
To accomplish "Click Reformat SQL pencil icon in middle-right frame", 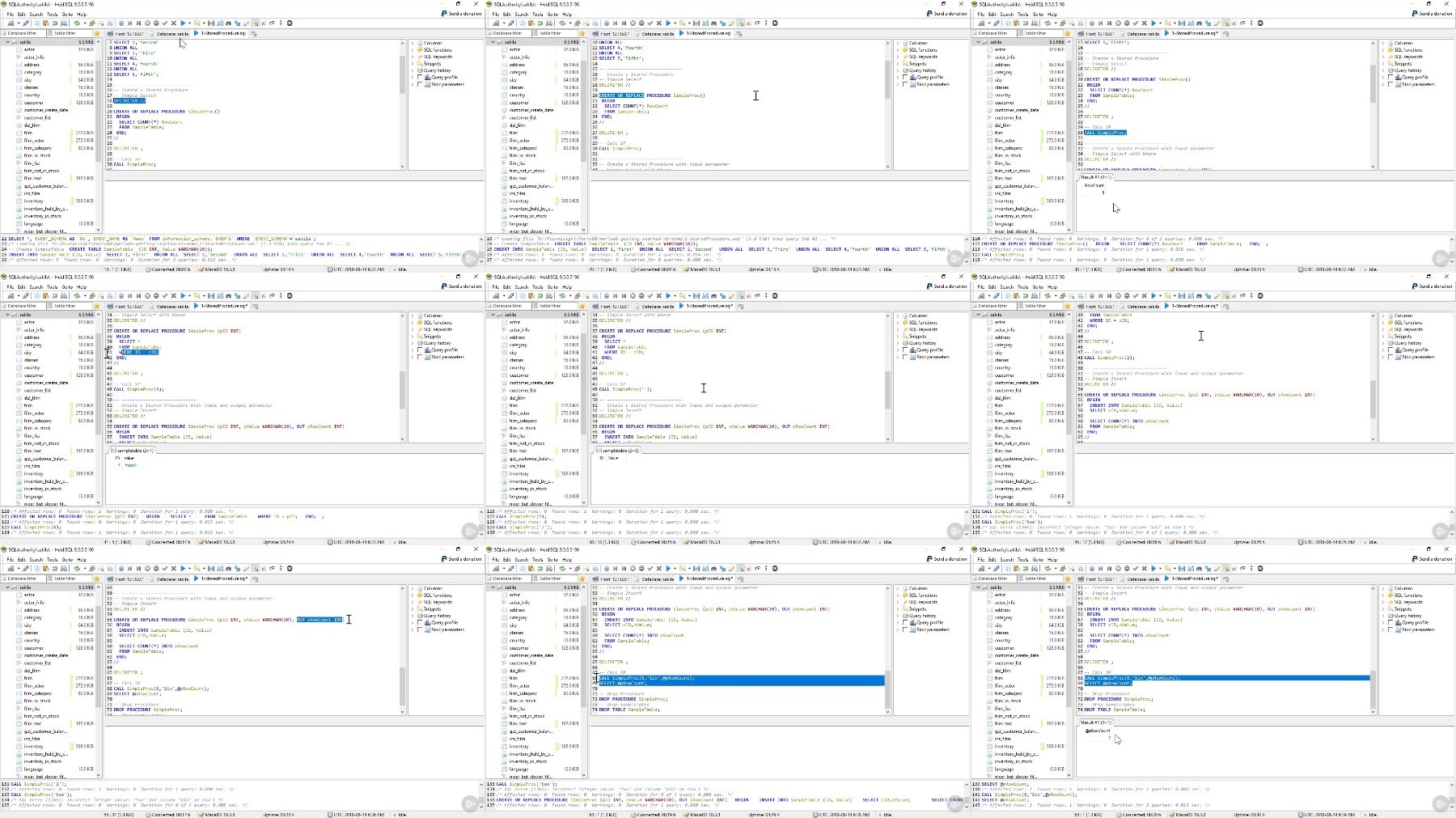I will click(1217, 295).
